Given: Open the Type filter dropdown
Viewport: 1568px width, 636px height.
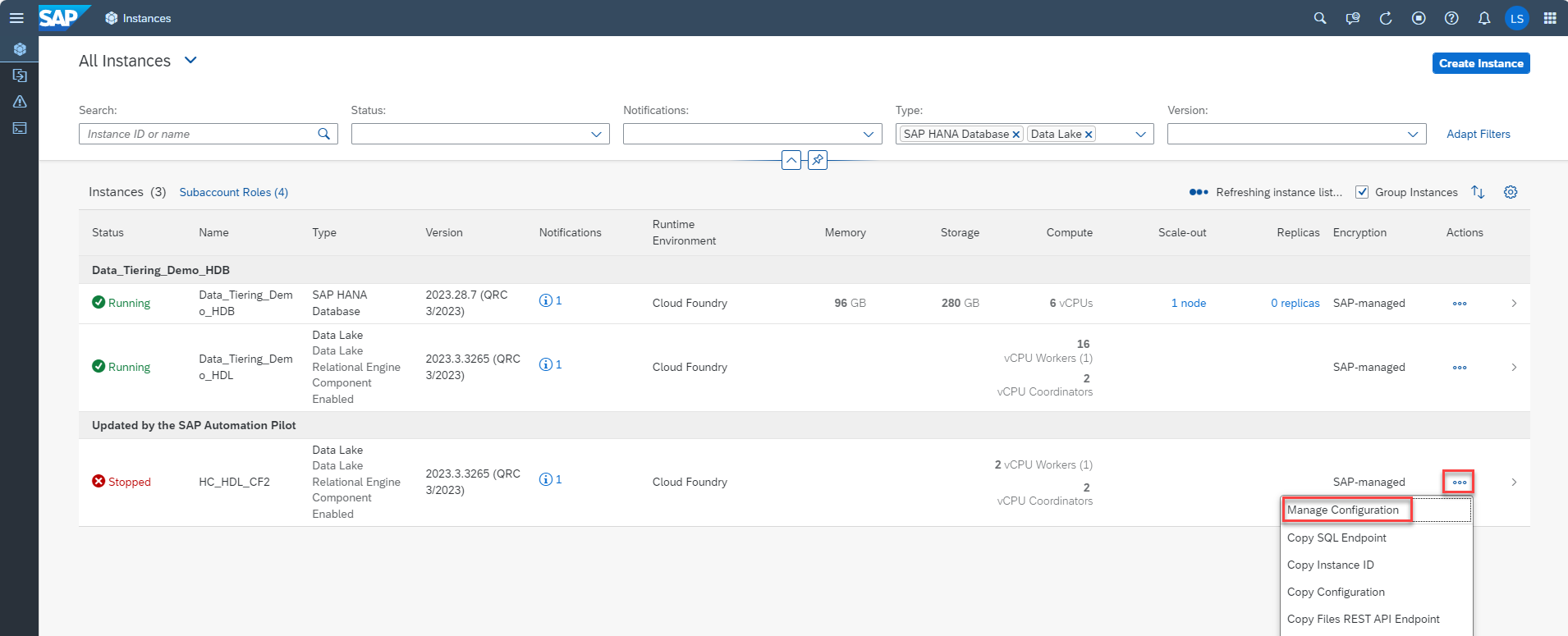Looking at the screenshot, I should (x=1141, y=134).
